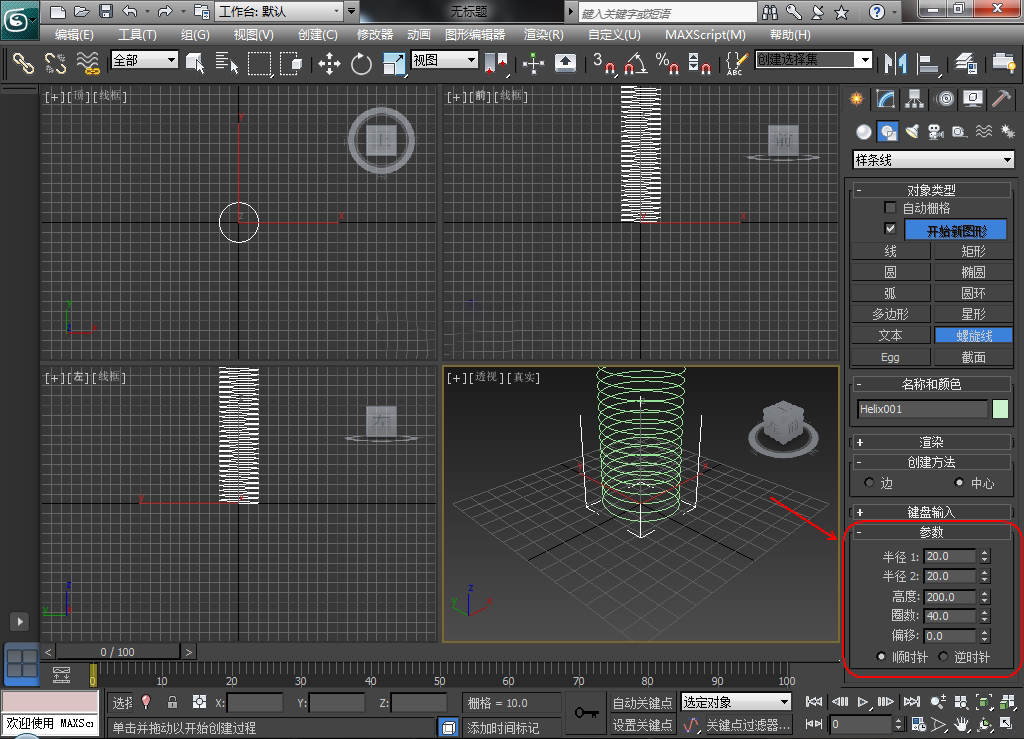Open the 全部 selection filter dropdown
Screen dimensions: 1024x739
pos(144,61)
